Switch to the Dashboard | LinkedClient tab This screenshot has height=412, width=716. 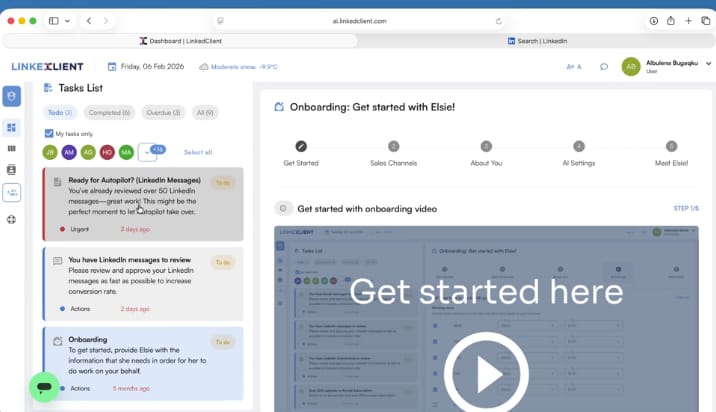pyautogui.click(x=180, y=41)
